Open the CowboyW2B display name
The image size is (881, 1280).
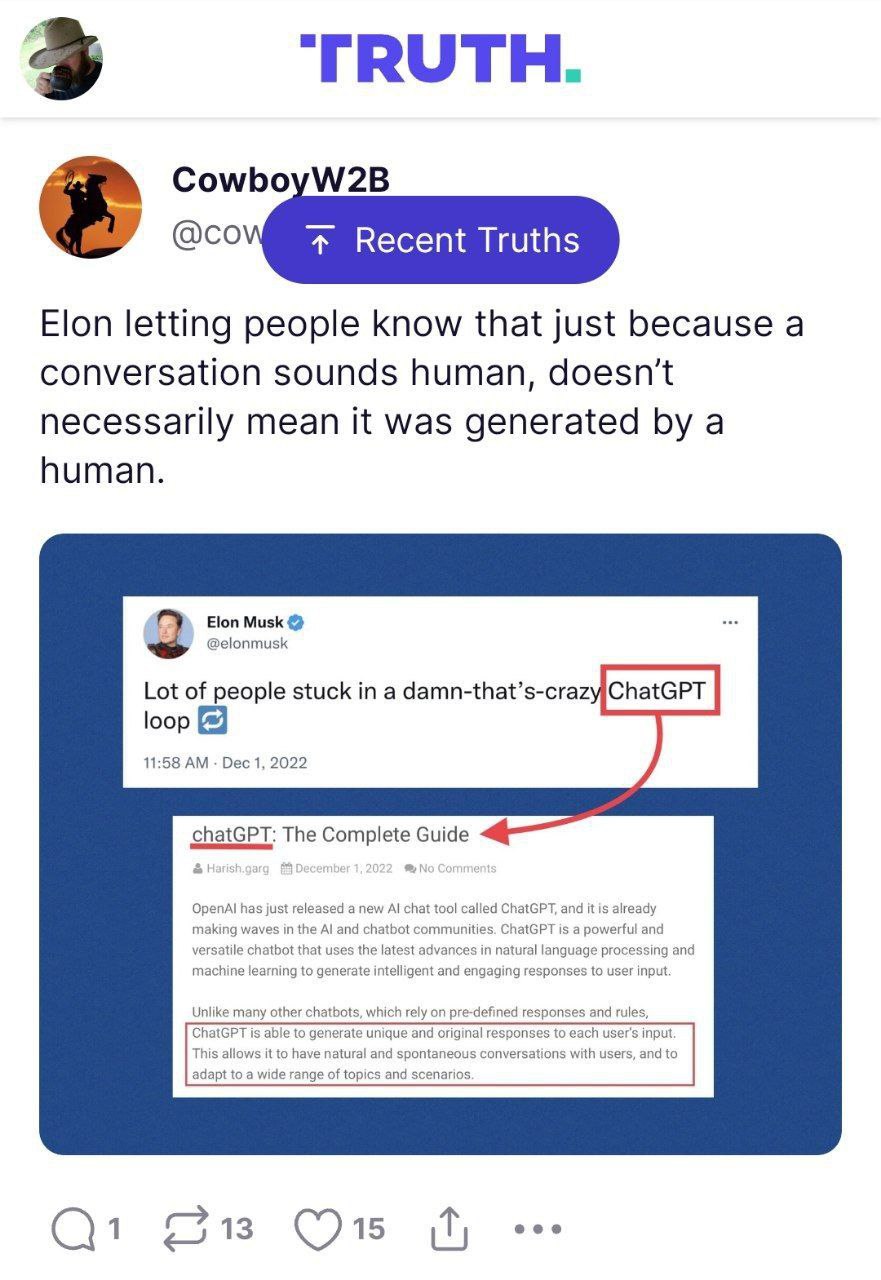tap(280, 179)
